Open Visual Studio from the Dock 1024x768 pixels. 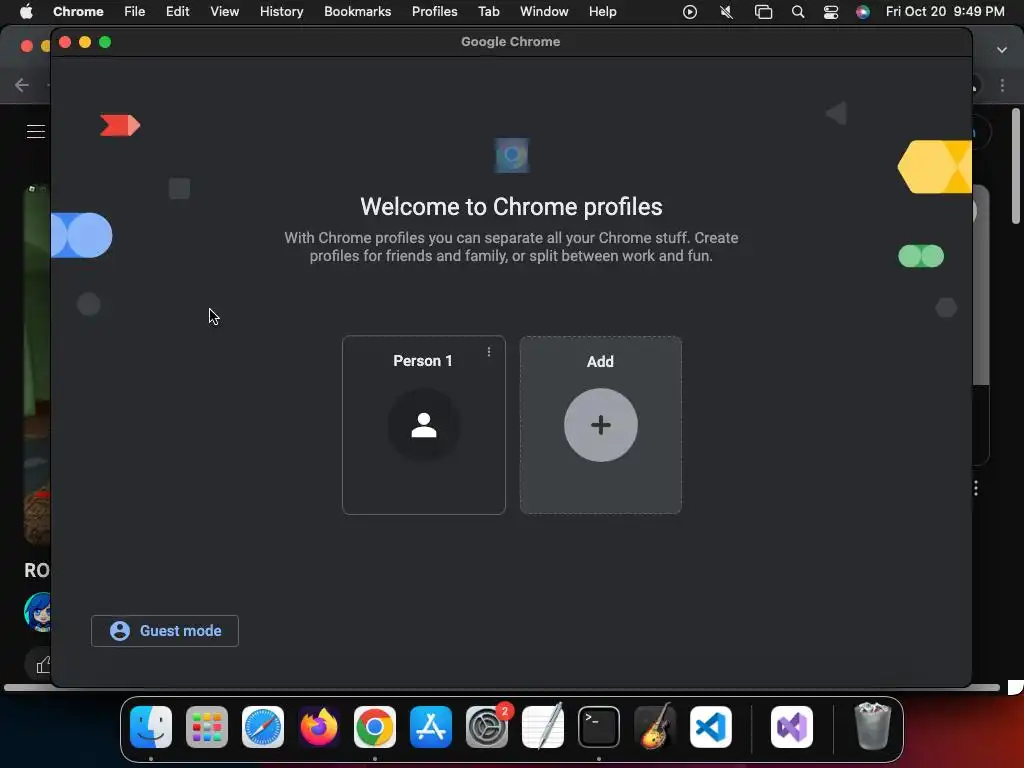(x=792, y=727)
